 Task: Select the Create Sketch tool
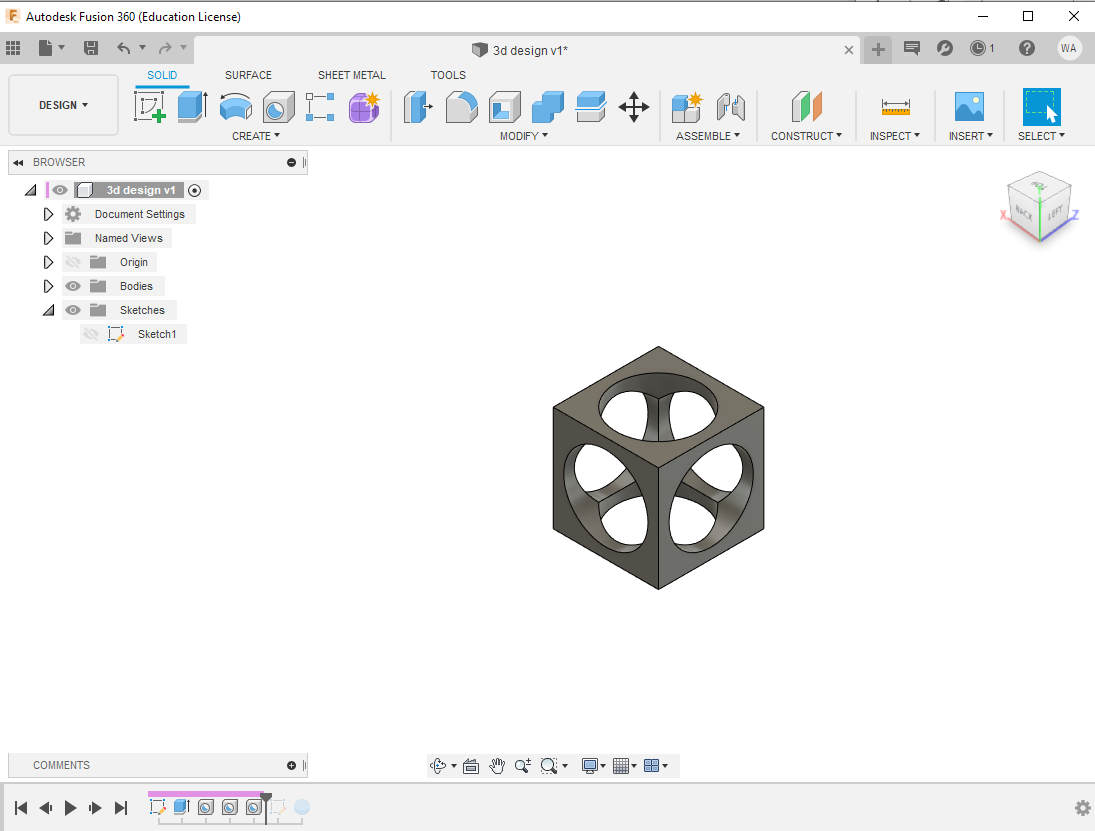(150, 106)
